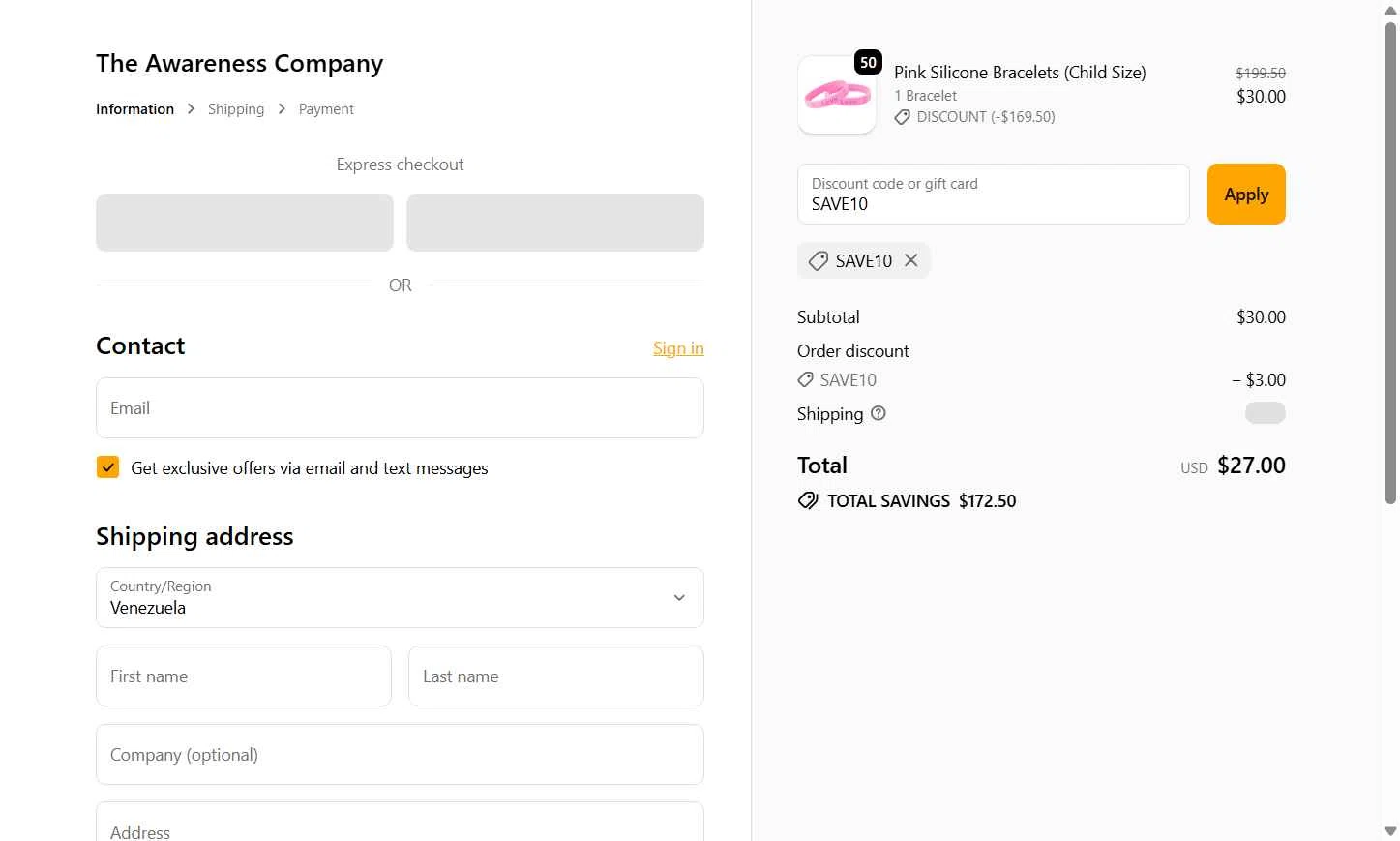Click the '1 Bracelet' variant text

925,96
